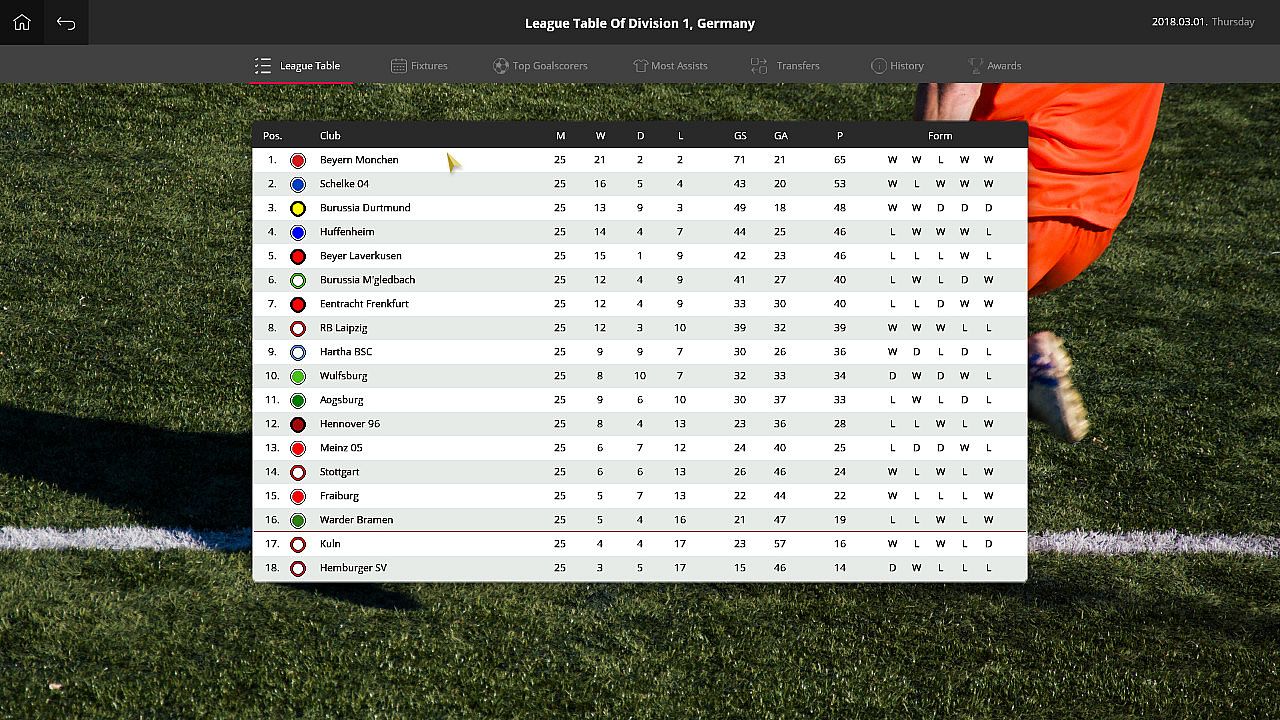Switch to Top Goalscorers tab
Viewport: 1280px width, 720px height.
540,66
